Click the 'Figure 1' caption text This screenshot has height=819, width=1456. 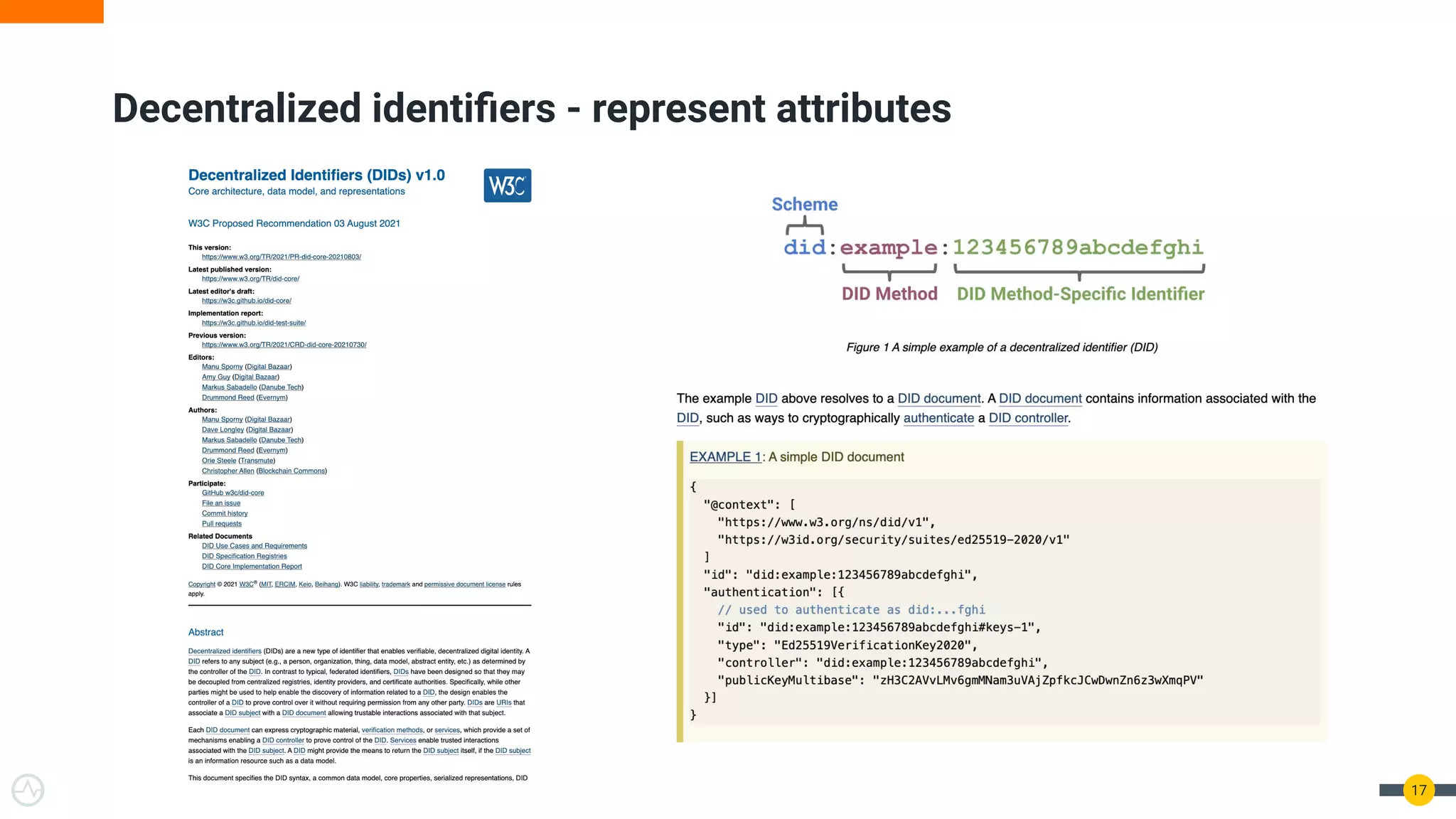[1002, 348]
